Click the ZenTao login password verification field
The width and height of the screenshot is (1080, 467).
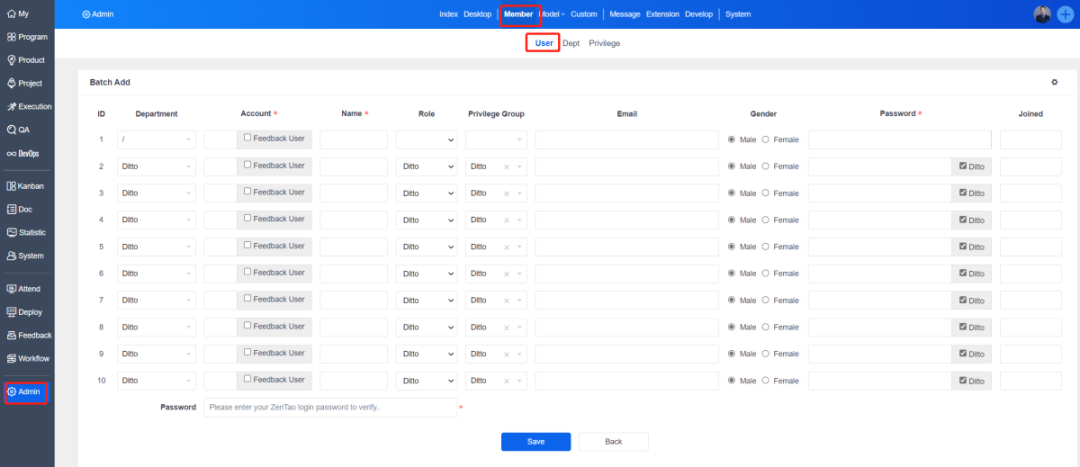coord(330,407)
